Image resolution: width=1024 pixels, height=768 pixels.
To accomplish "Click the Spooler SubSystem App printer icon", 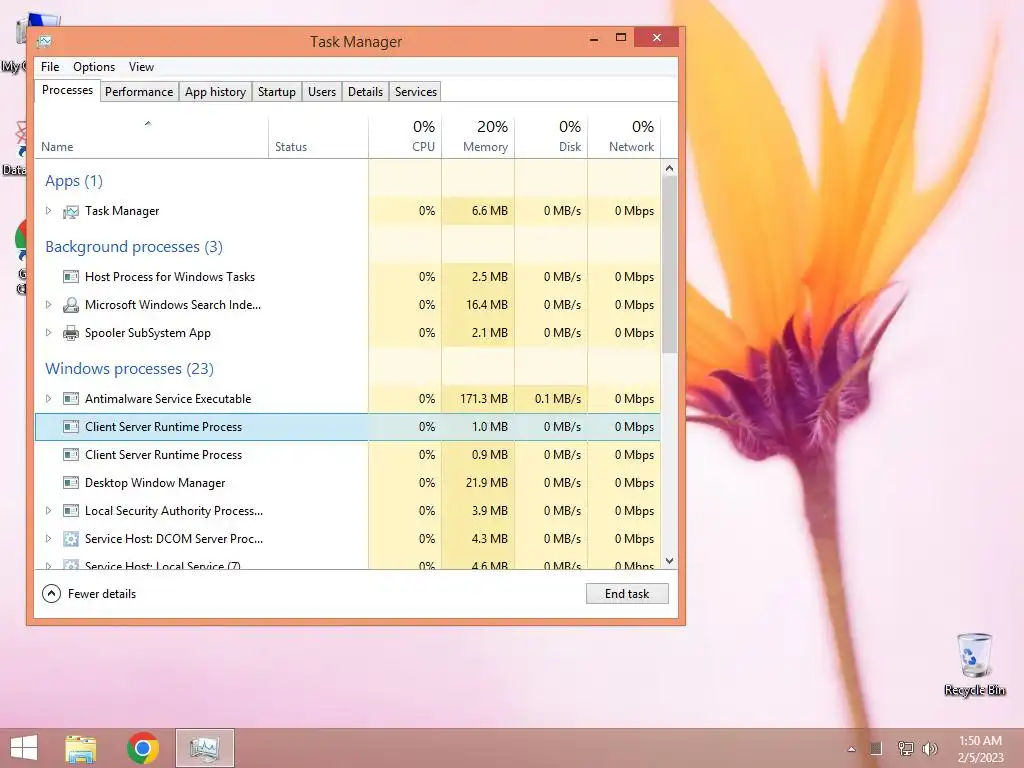I will [x=71, y=333].
